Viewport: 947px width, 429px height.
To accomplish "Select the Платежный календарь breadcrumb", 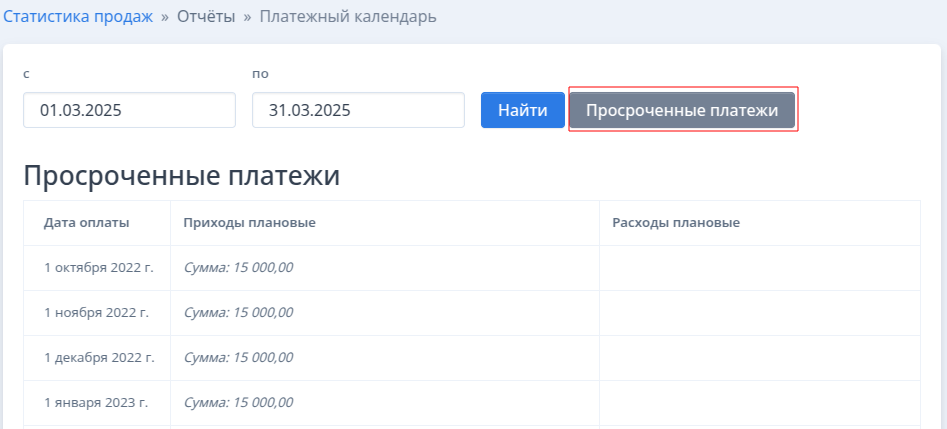I will coord(348,17).
